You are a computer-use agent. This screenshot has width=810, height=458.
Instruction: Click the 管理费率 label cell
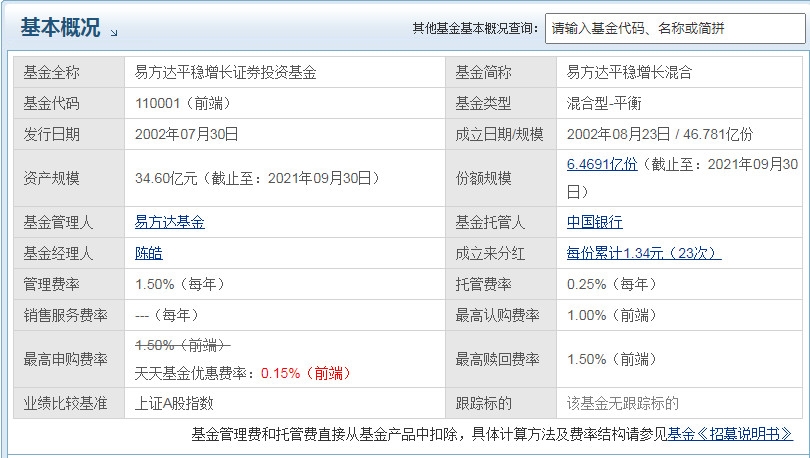pyautogui.click(x=69, y=284)
